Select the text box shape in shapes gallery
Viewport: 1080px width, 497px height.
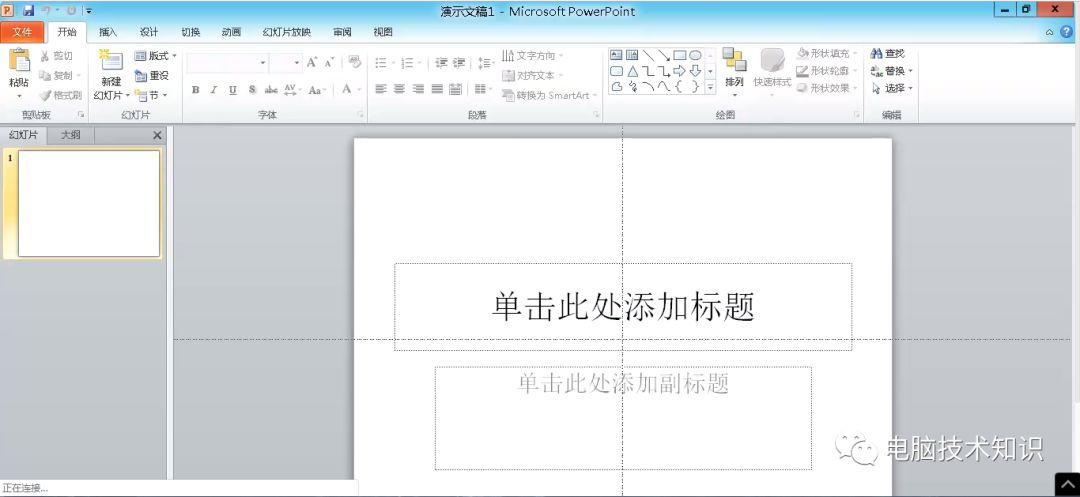click(616, 55)
